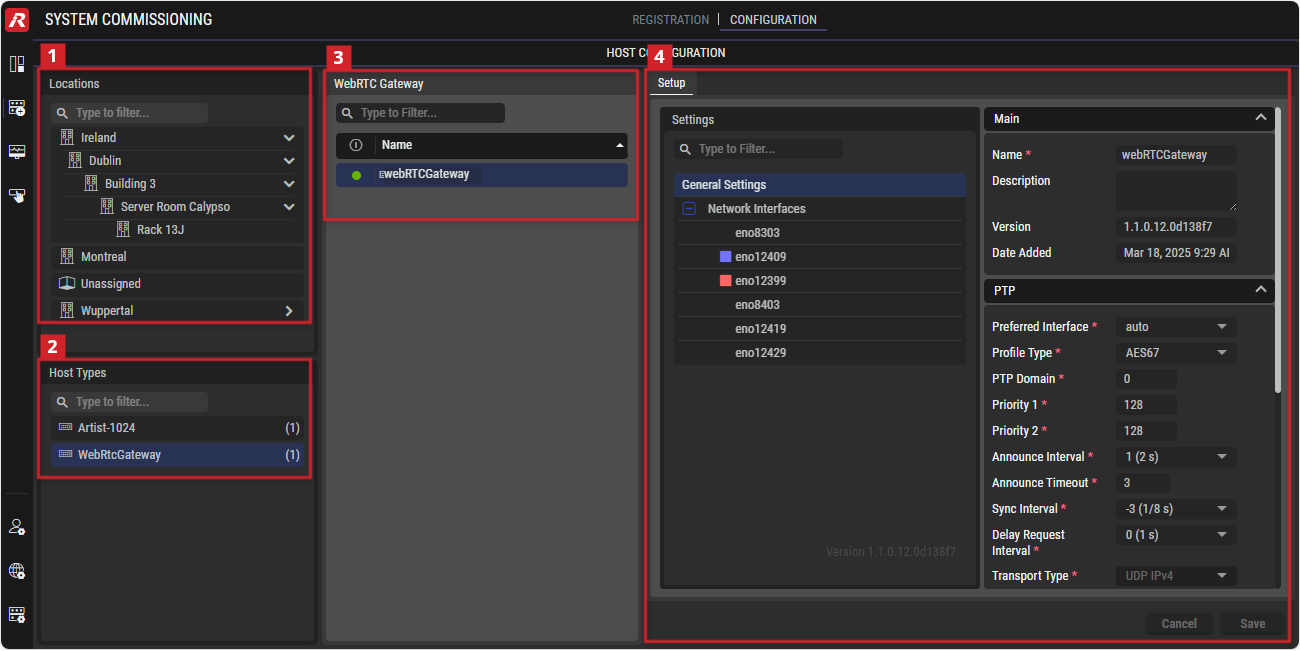The image size is (1300, 651).
Task: Click the Locations filter search icon
Action: [x=63, y=113]
